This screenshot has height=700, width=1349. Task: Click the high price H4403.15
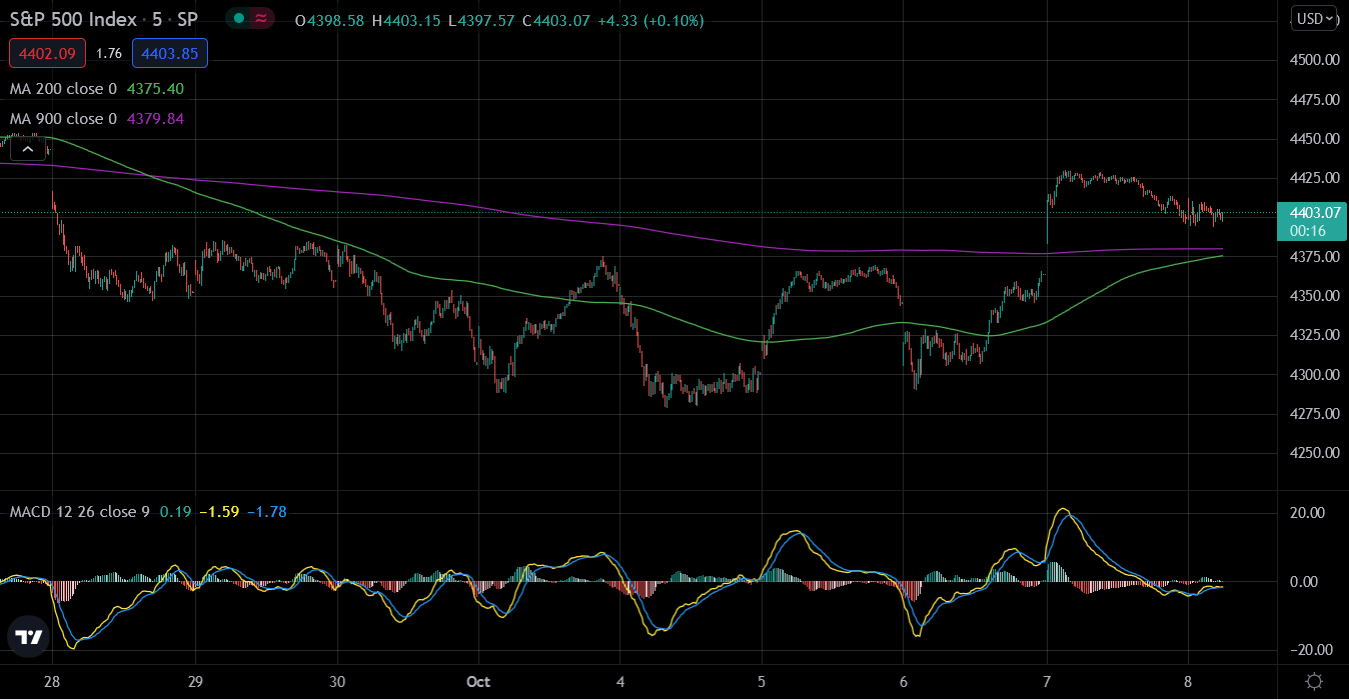pos(406,20)
